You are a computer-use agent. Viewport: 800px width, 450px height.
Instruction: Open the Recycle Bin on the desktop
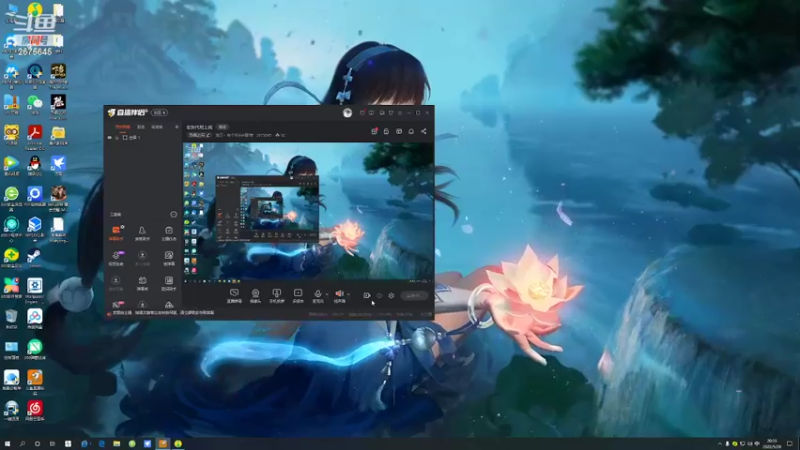point(11,319)
